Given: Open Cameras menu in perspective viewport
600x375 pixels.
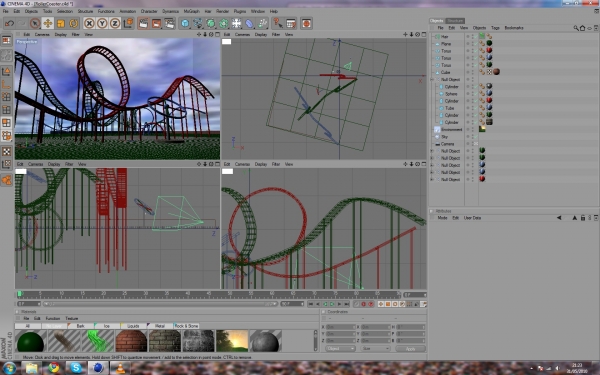Looking at the screenshot, I should coord(42,34).
